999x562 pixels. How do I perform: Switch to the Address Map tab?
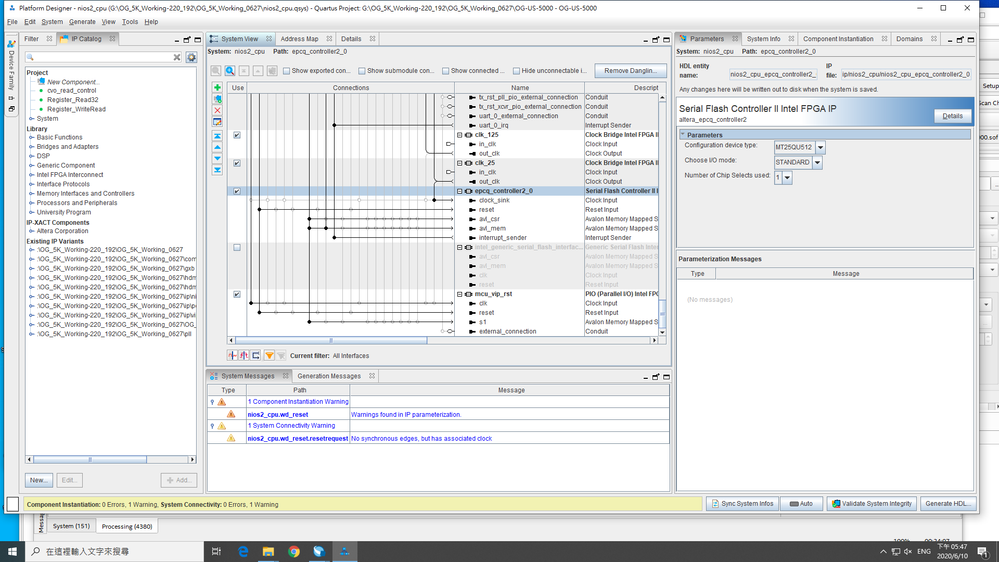[x=299, y=39]
